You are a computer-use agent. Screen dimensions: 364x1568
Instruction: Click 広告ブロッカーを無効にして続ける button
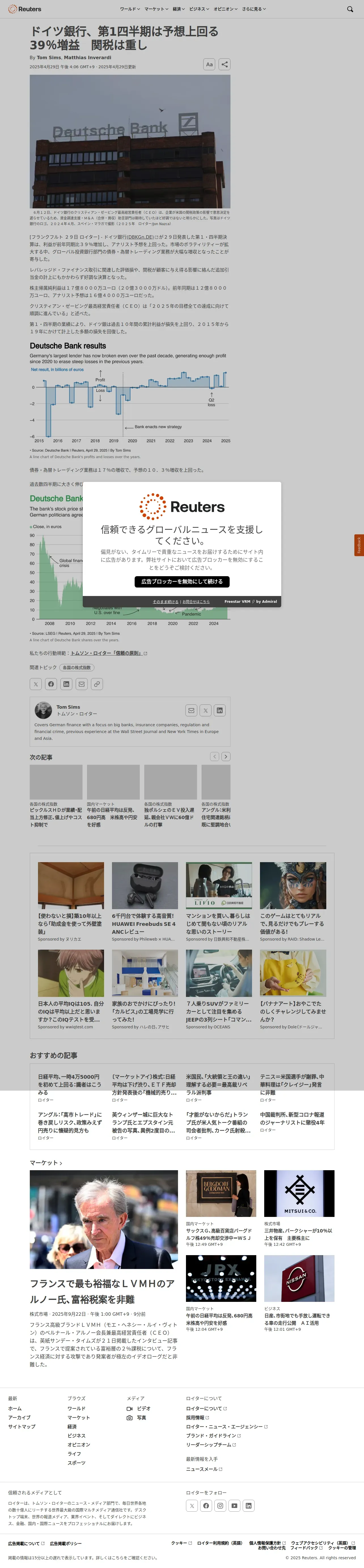[182, 581]
